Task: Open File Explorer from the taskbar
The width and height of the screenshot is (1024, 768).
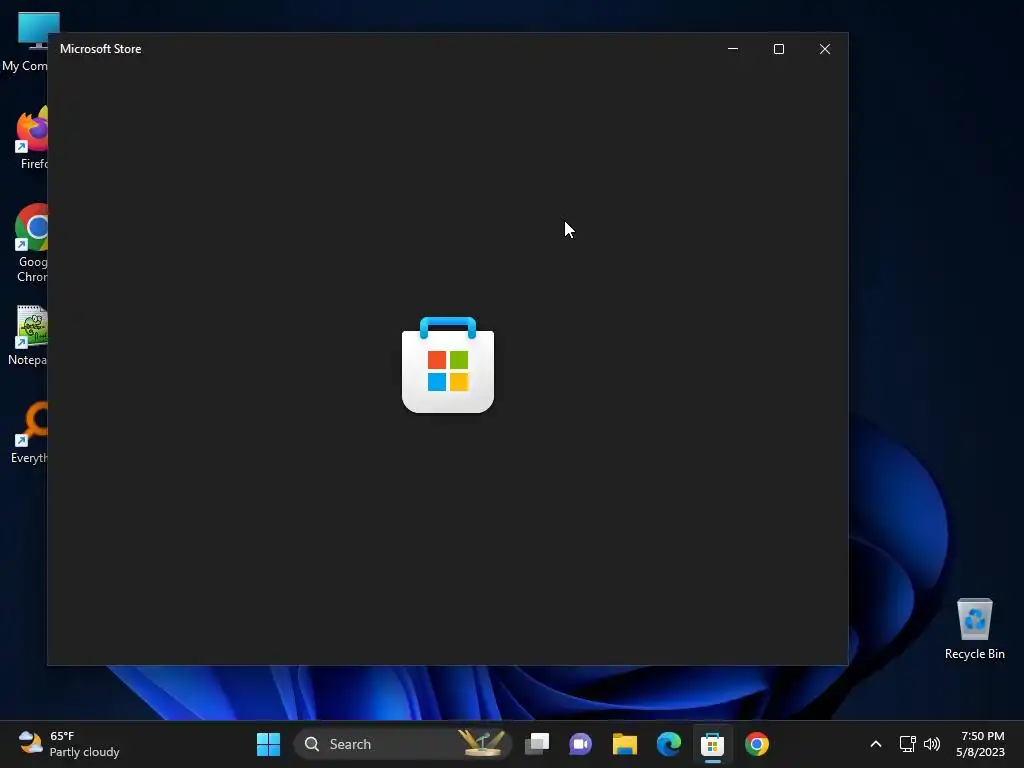Action: tap(625, 744)
